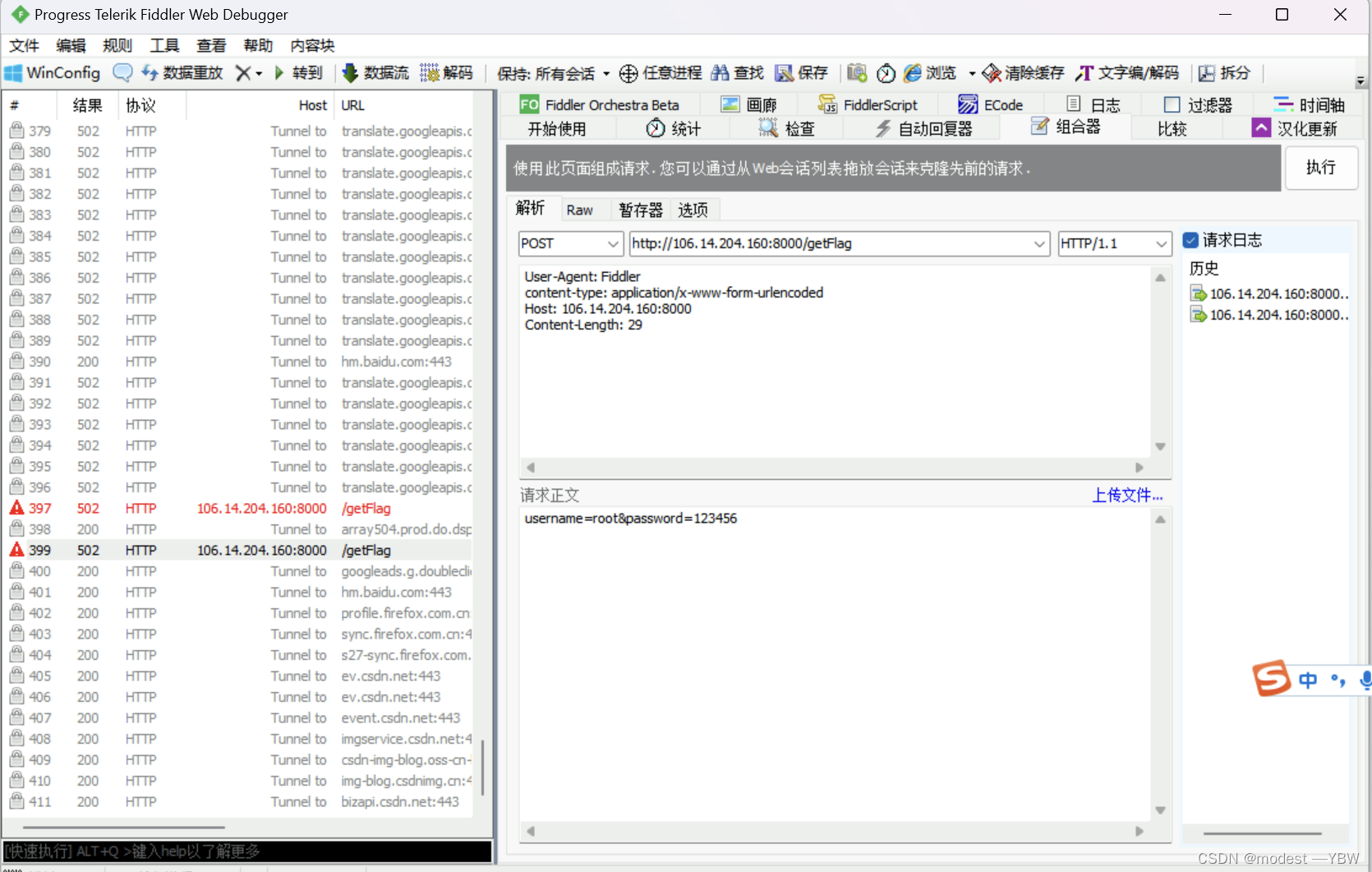This screenshot has width=1372, height=872.
Task: Expand the X remove dropdown arrow
Action: pyautogui.click(x=259, y=74)
